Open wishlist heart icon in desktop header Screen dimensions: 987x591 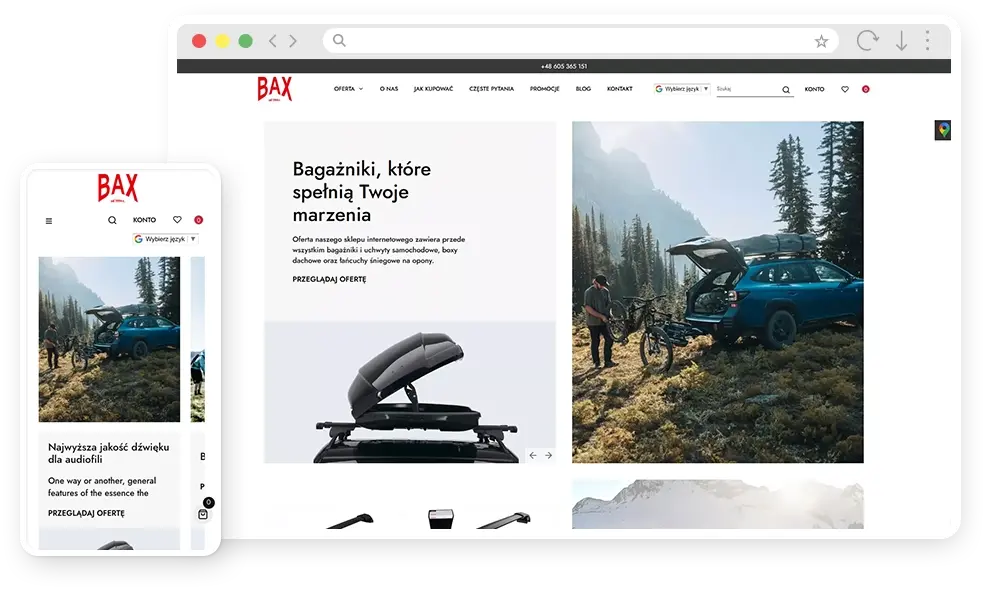845,89
